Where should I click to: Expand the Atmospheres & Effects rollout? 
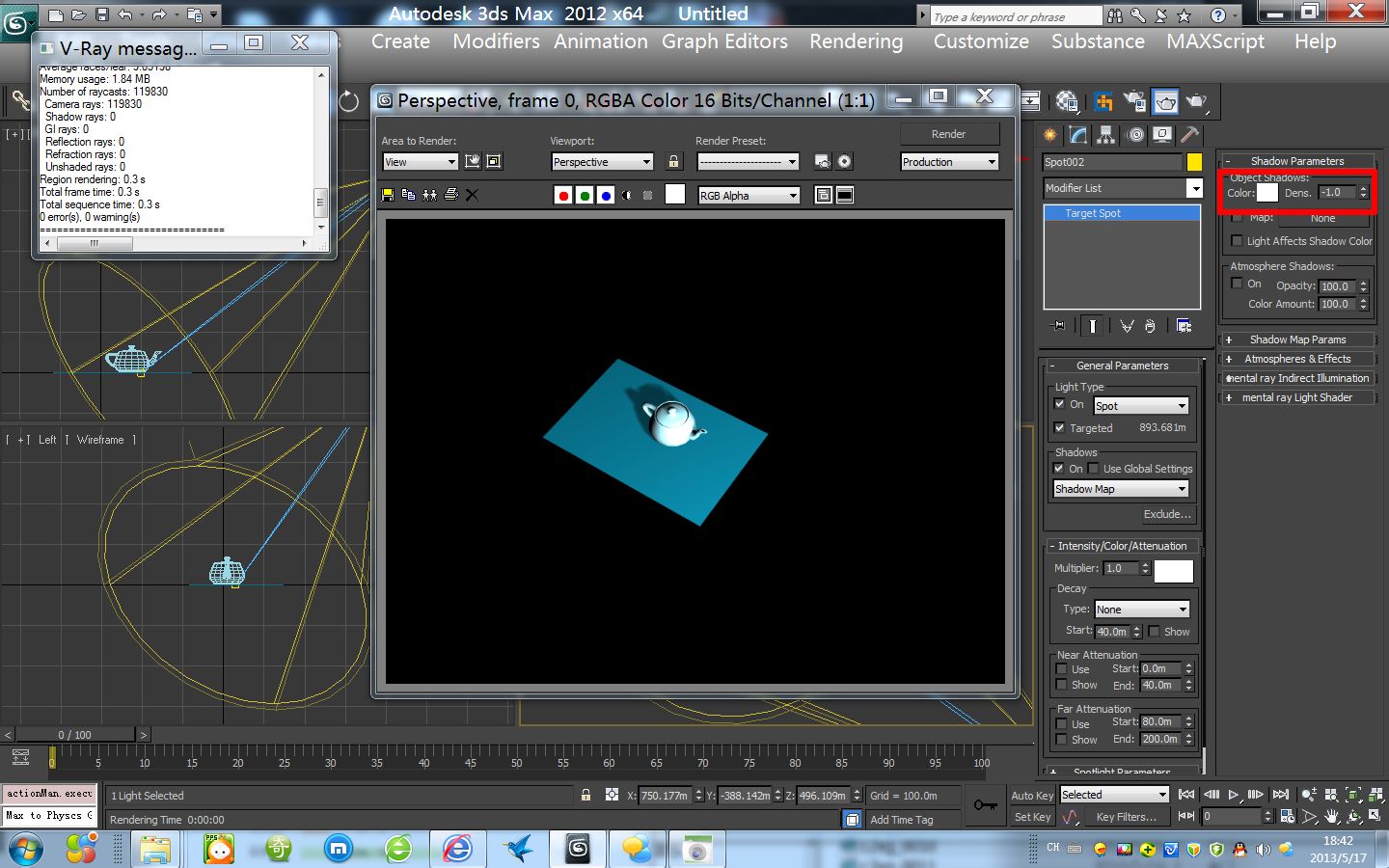pos(1297,358)
